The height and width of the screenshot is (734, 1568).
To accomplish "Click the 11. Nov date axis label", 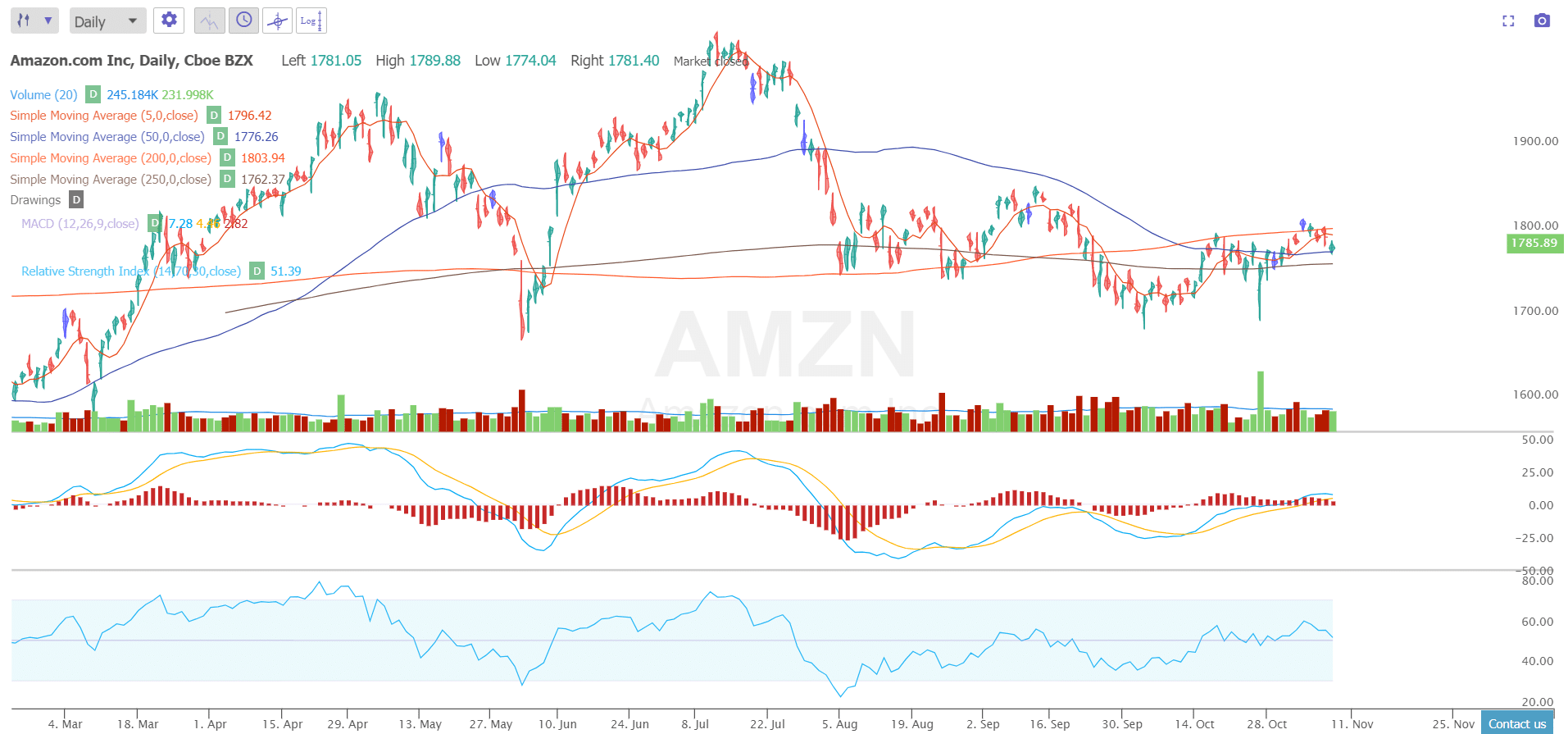I will [x=1352, y=724].
